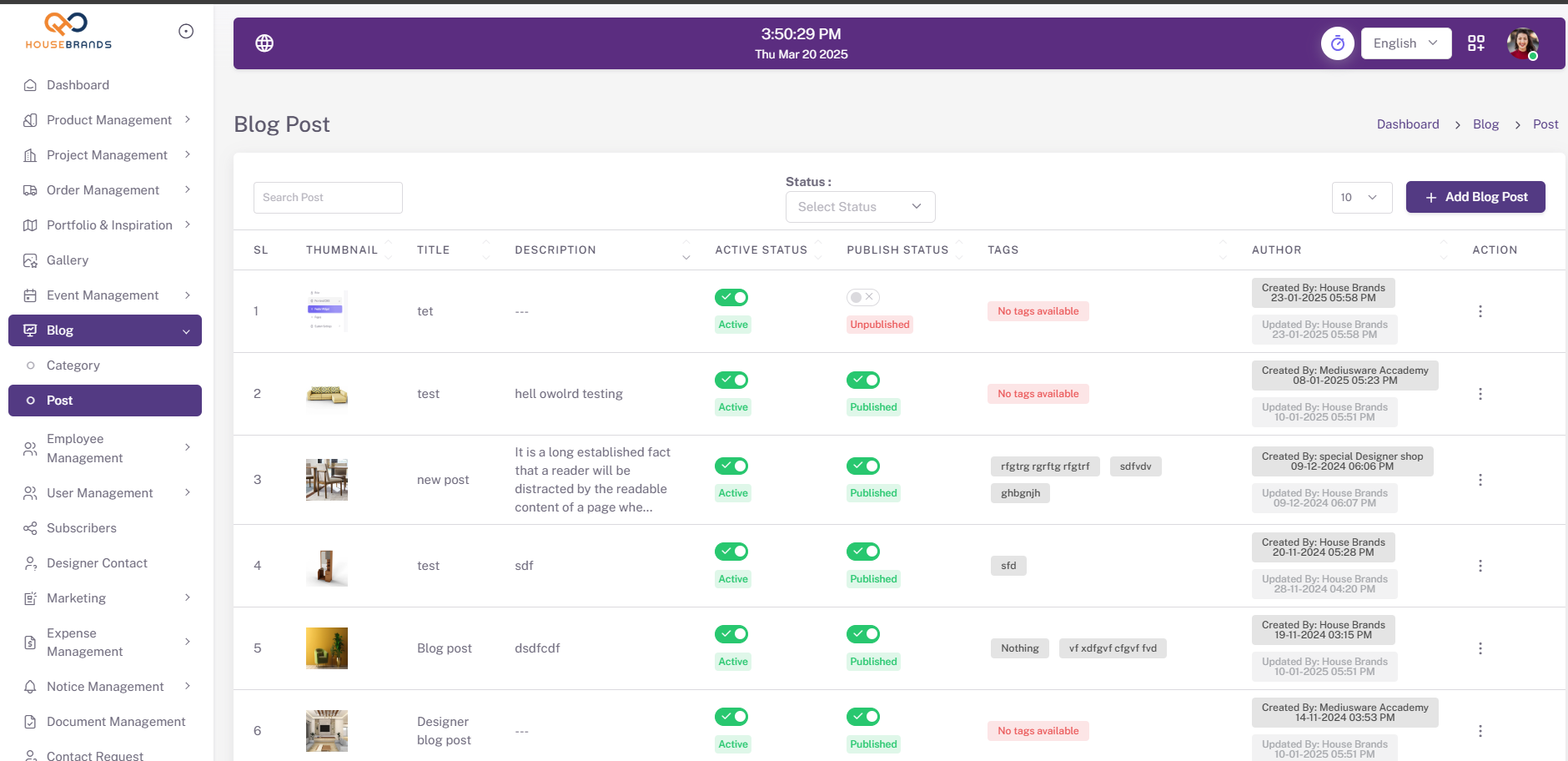Expand Product Management menu
Viewport: 1568px width, 761px height.
pyautogui.click(x=109, y=120)
